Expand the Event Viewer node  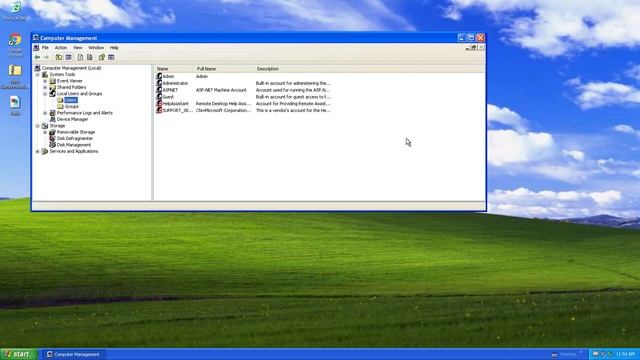[x=45, y=81]
